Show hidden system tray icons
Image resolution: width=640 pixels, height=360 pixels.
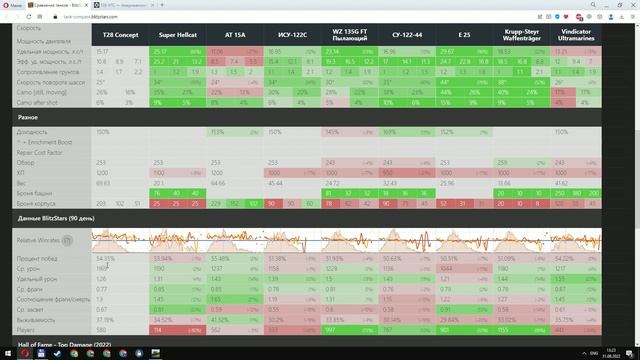[584, 353]
